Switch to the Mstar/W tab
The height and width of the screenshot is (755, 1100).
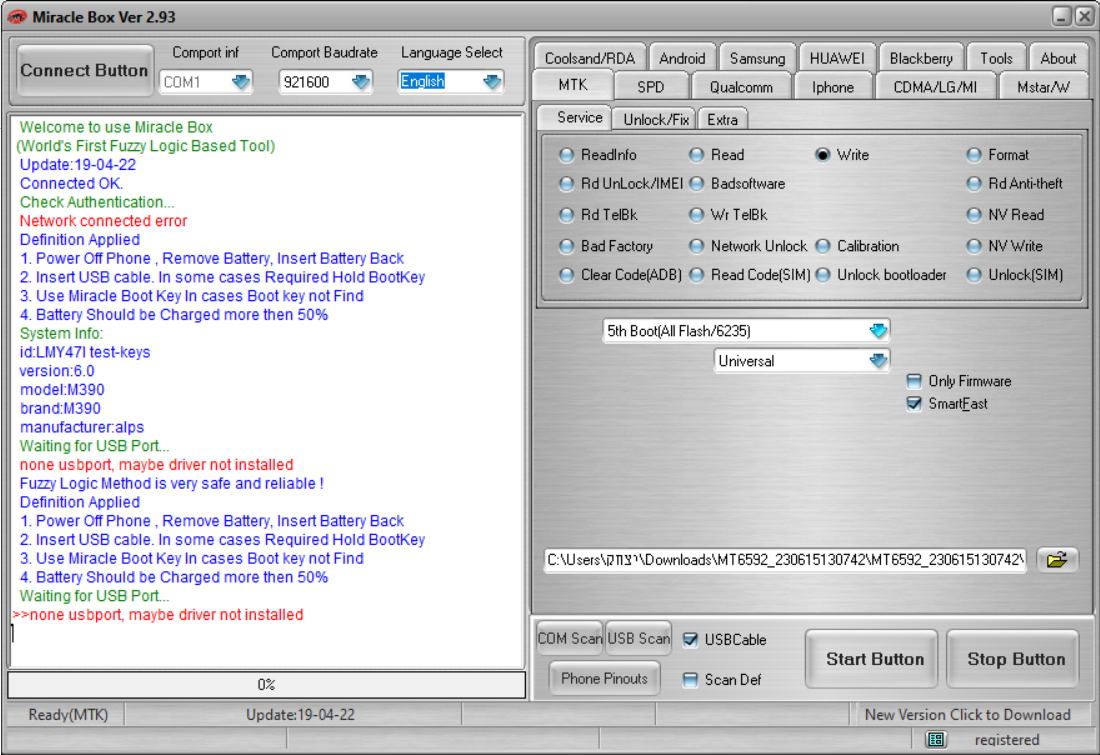[x=1043, y=87]
